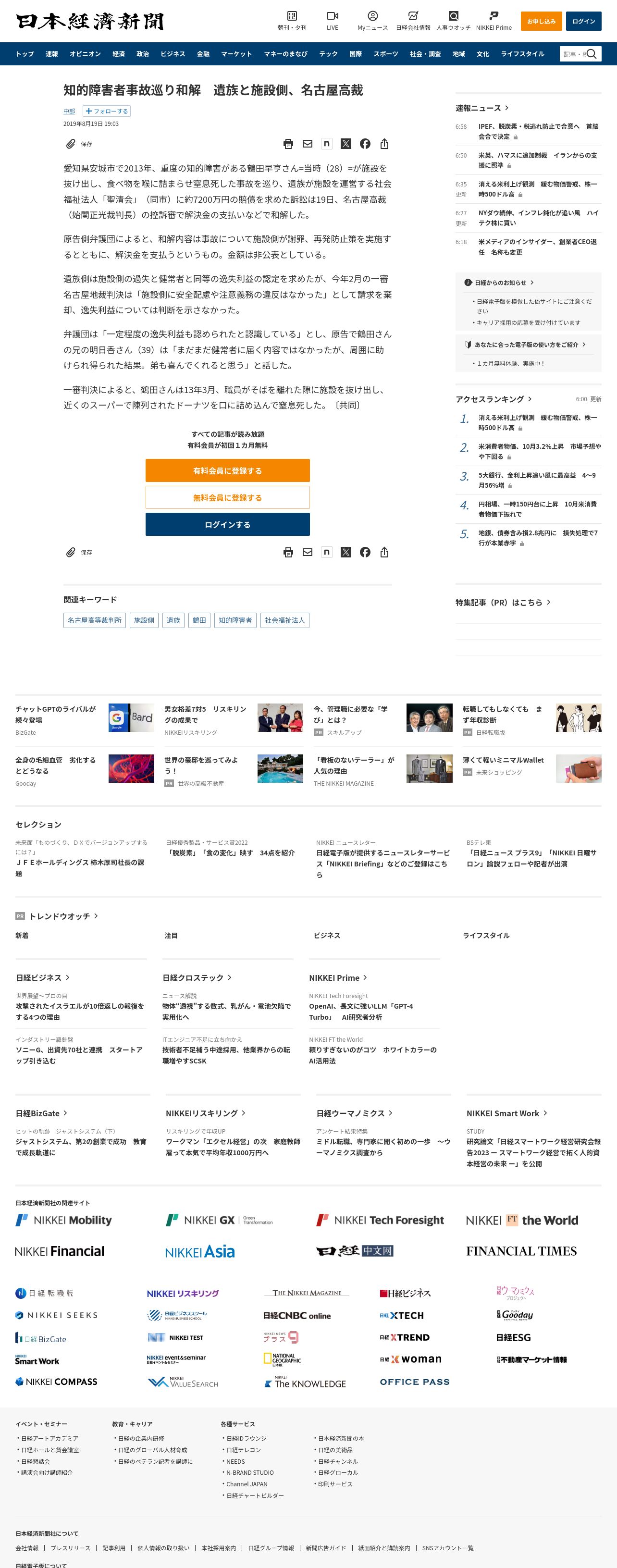Expand NIKKEI Prime section chevron
This screenshot has height=1568, width=617.
[365, 977]
